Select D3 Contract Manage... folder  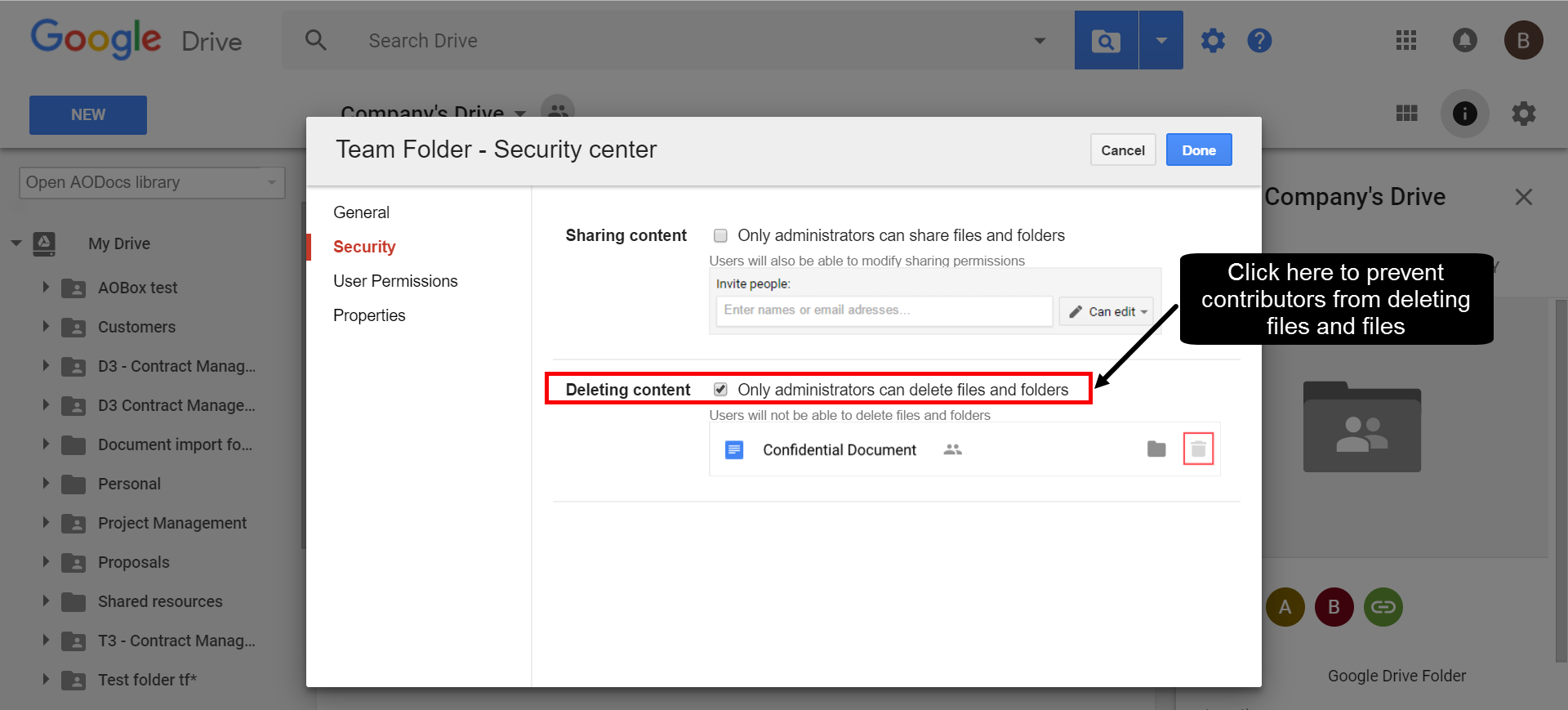176,405
